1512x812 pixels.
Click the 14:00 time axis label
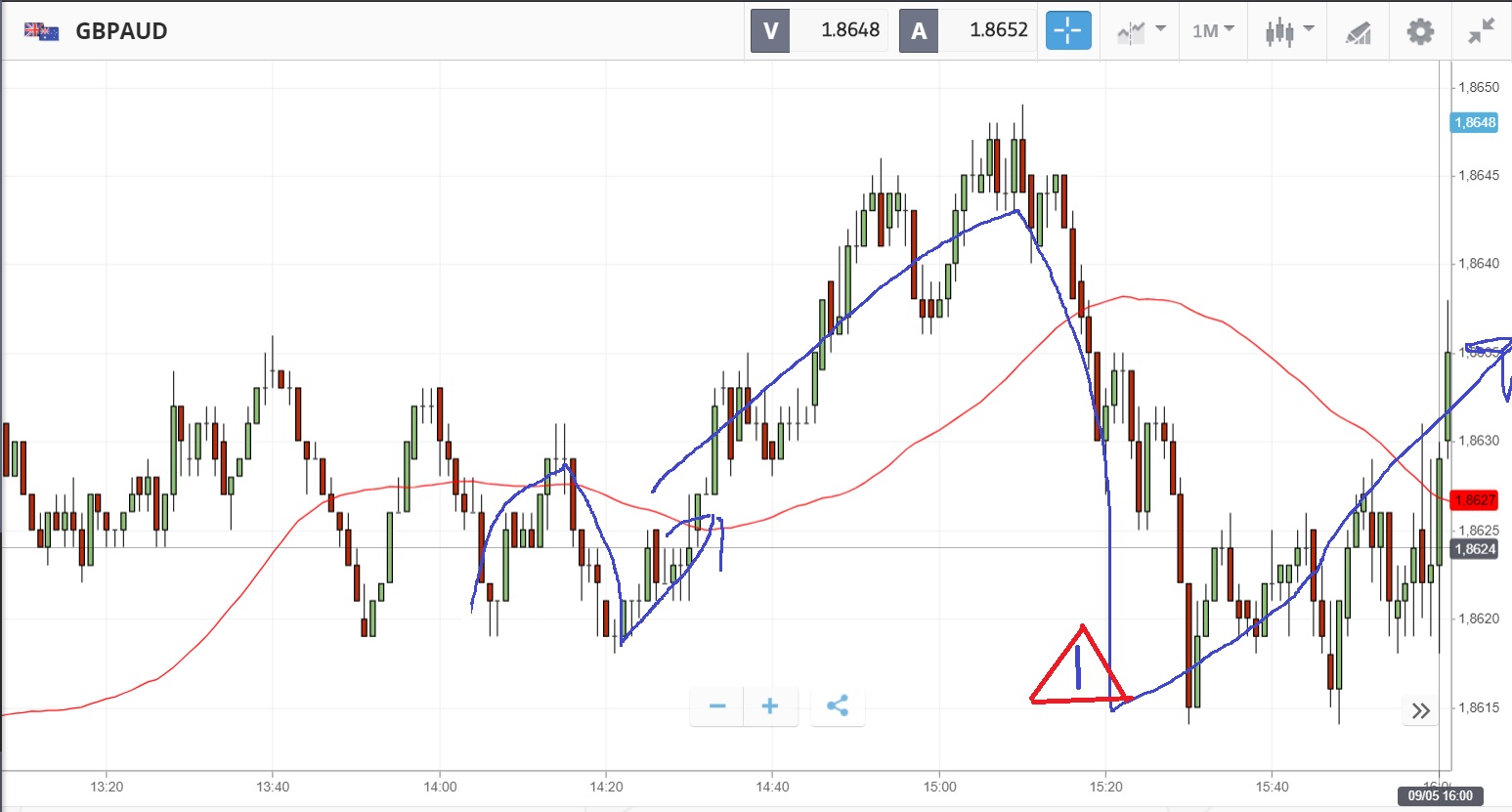pos(440,787)
